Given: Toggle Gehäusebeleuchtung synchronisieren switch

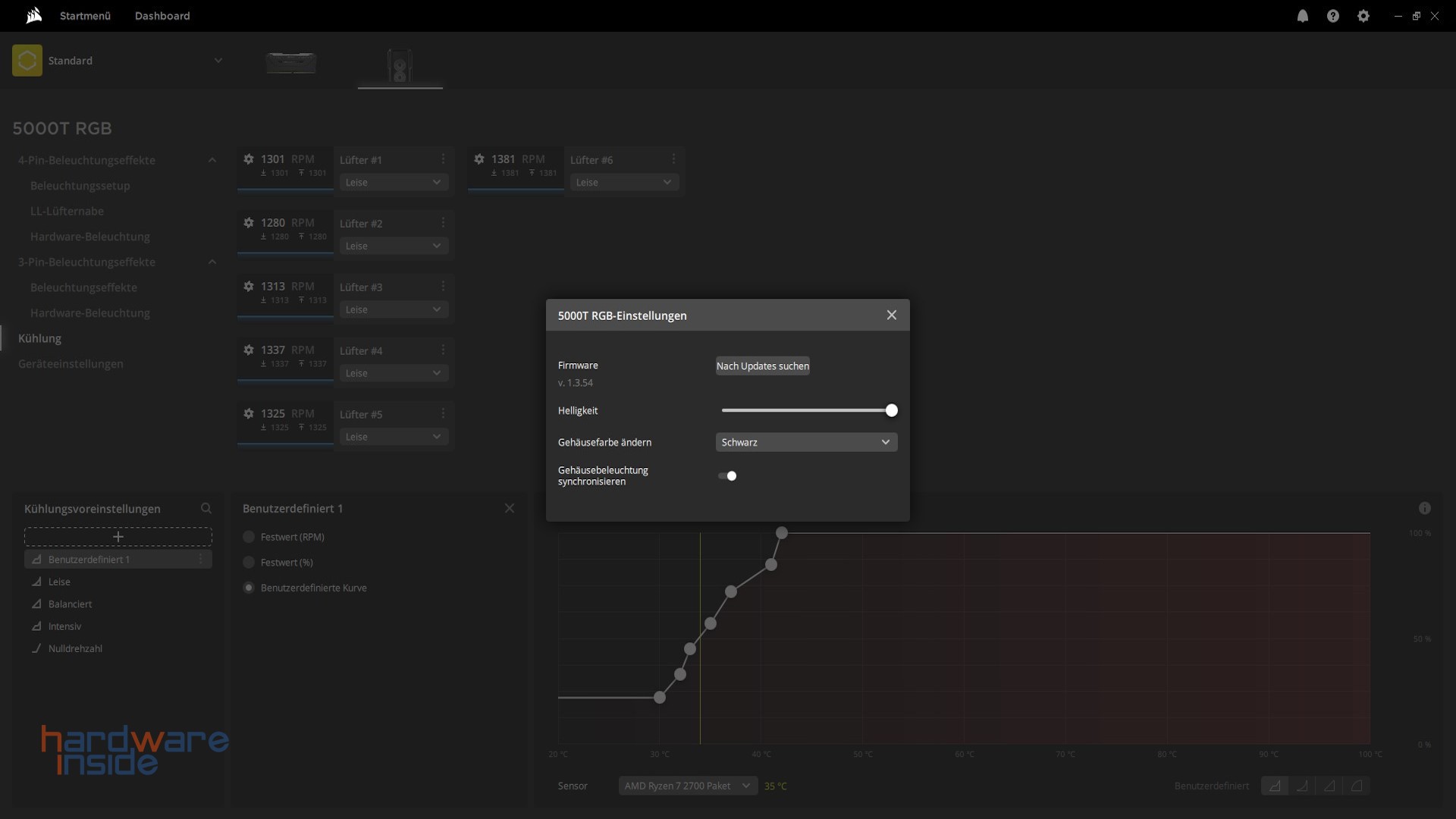Looking at the screenshot, I should (727, 476).
